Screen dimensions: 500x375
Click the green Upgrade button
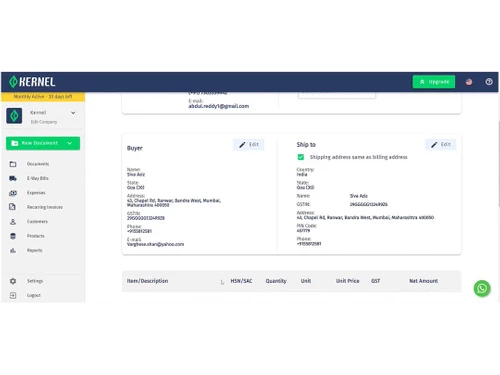click(434, 82)
